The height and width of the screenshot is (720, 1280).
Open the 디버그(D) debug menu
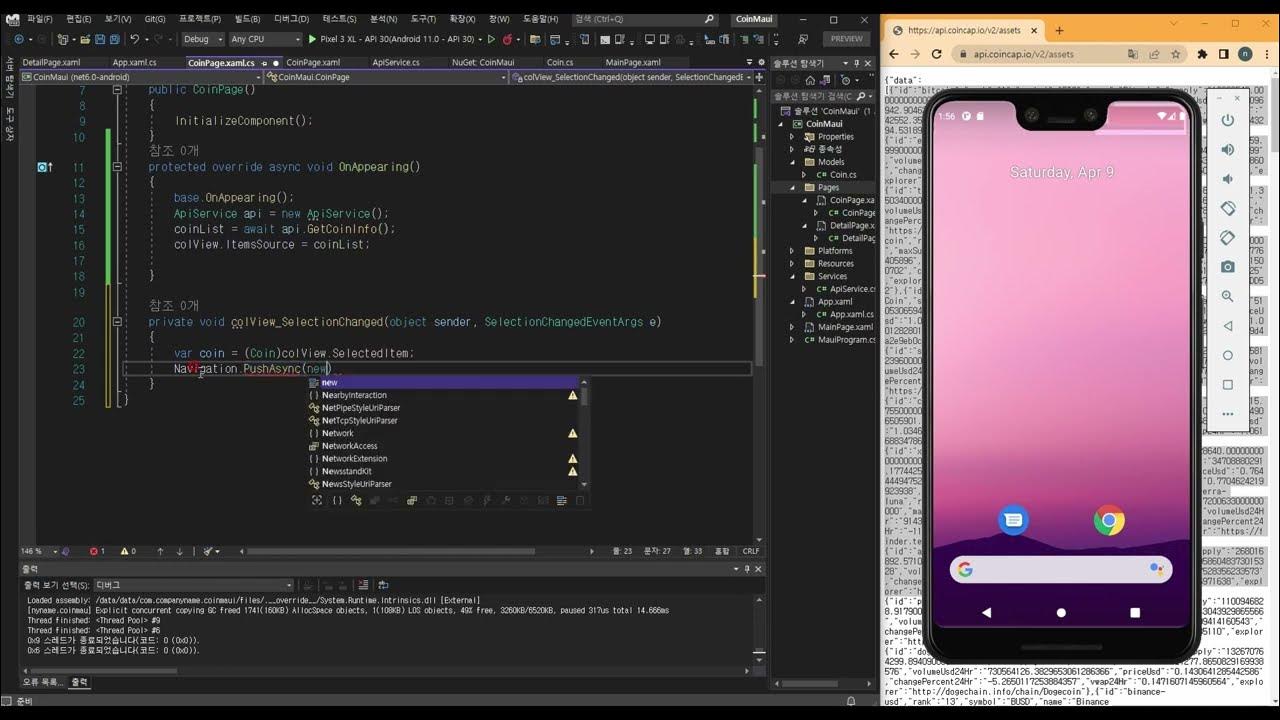[x=291, y=19]
